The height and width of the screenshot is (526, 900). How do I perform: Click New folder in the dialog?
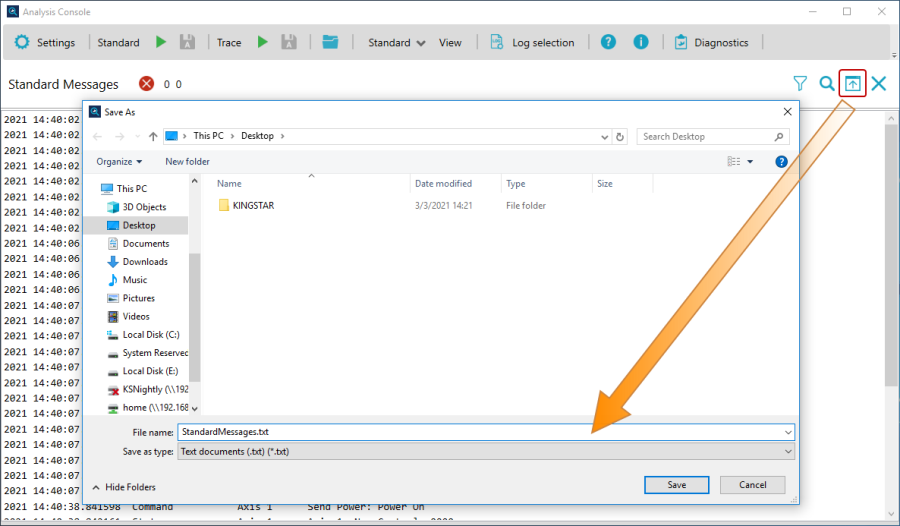(187, 161)
